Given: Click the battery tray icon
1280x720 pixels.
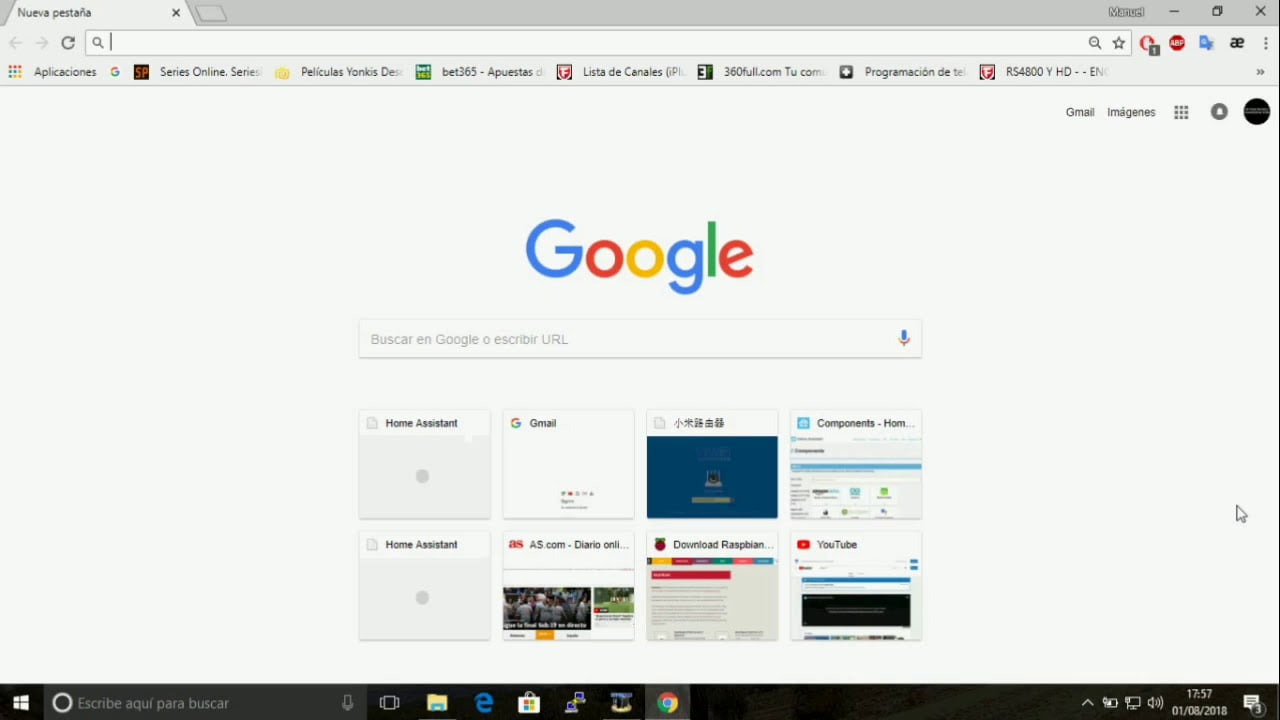Looking at the screenshot, I should tap(1110, 703).
